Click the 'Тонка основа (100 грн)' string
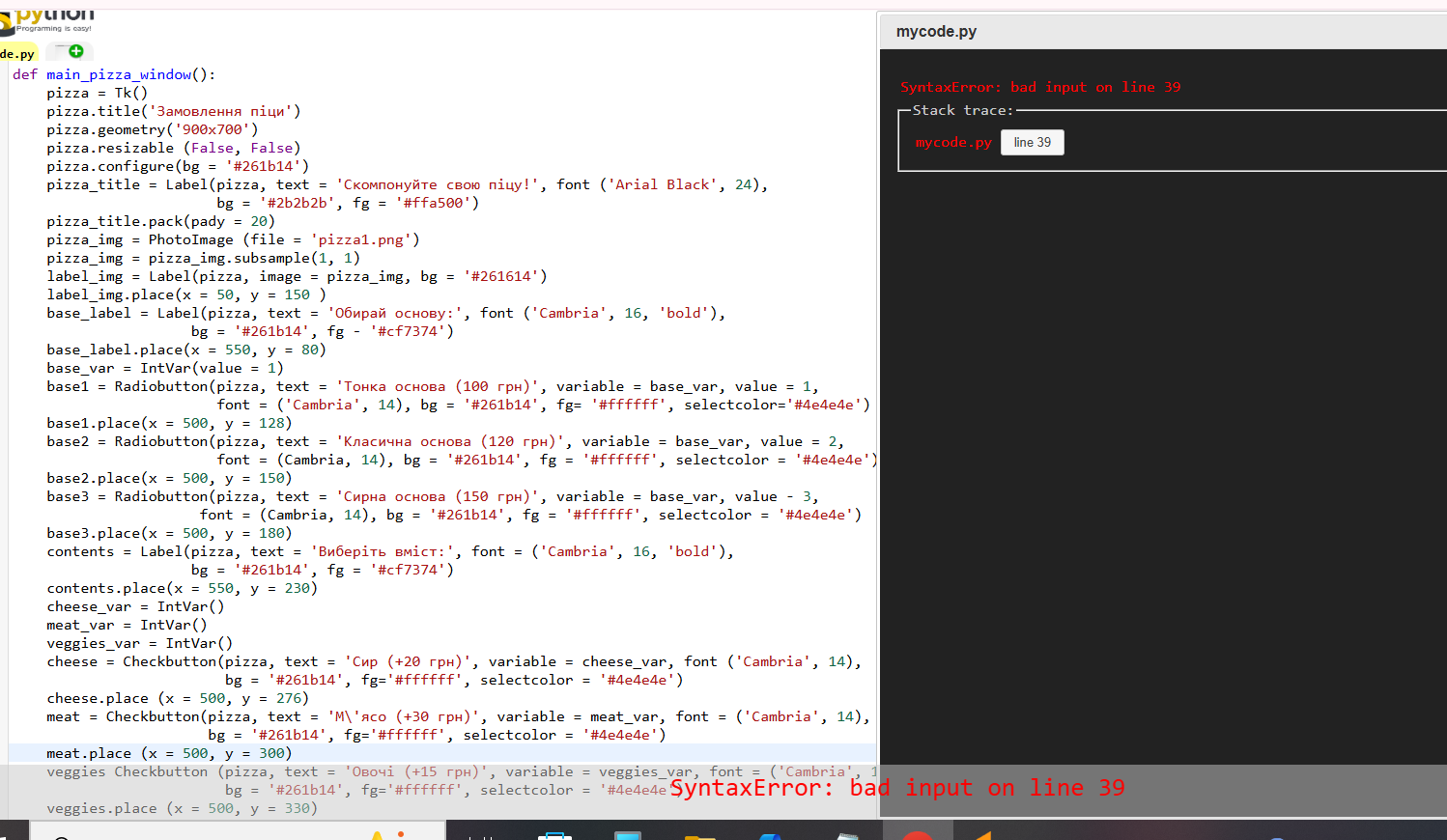The image size is (1447, 840). click(x=438, y=386)
